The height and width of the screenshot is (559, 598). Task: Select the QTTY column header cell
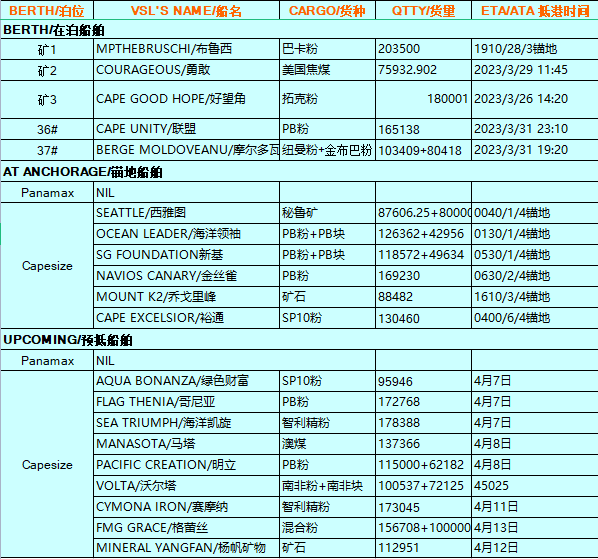click(423, 10)
